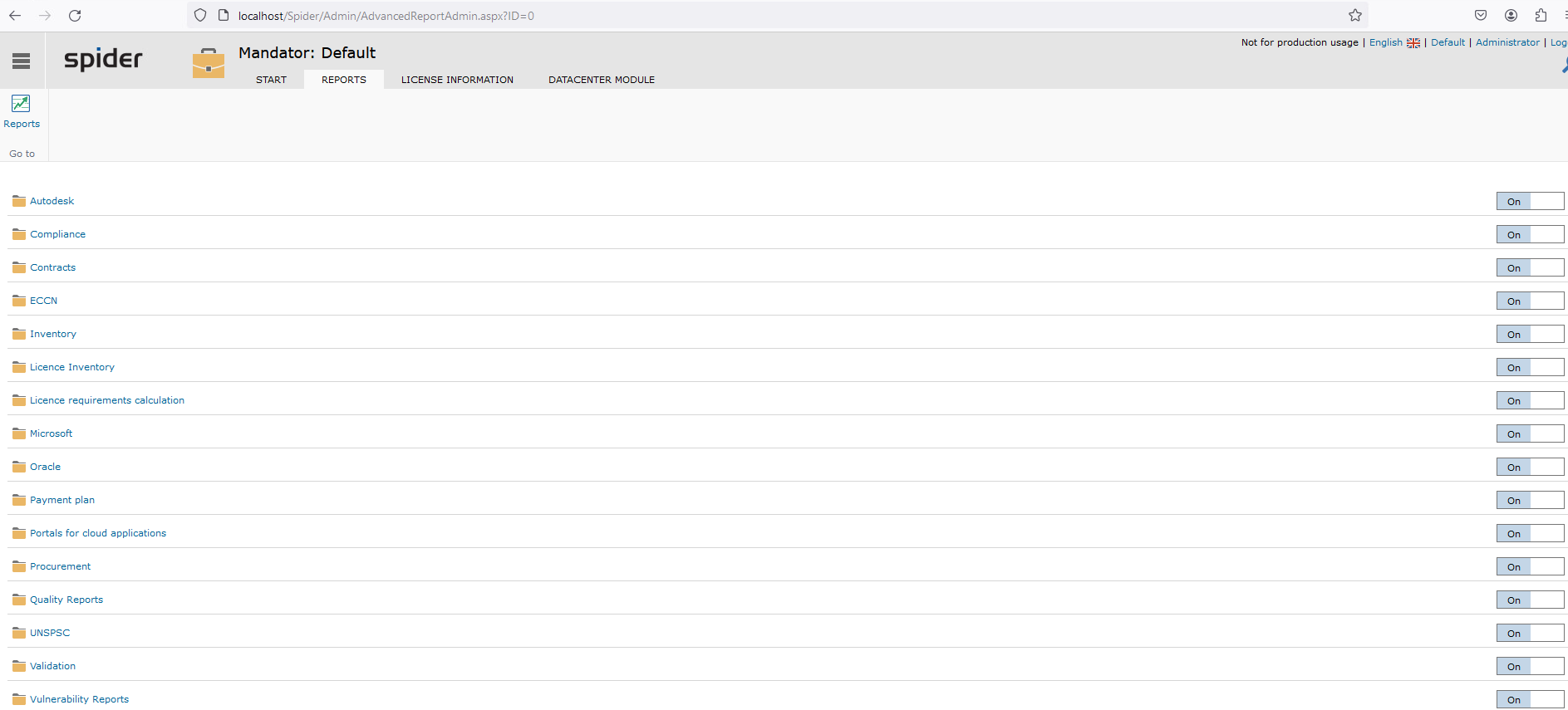Click the Oracle folder icon
This screenshot has height=710, width=1568.
coord(19,467)
